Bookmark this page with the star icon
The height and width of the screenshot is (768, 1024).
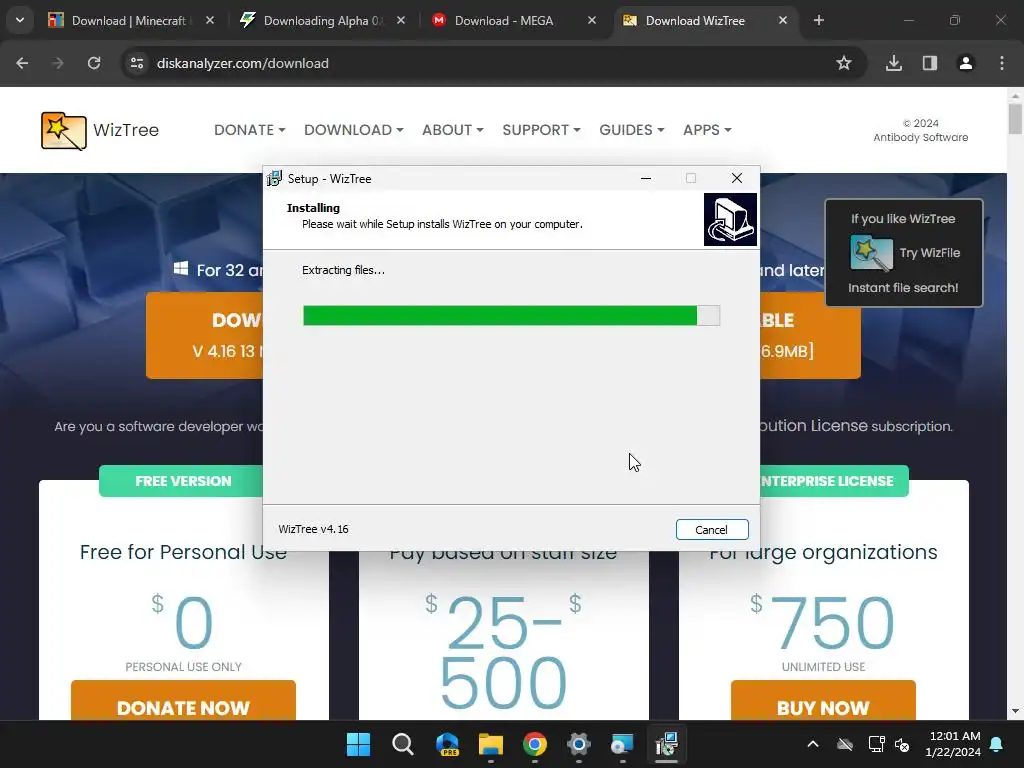point(844,63)
